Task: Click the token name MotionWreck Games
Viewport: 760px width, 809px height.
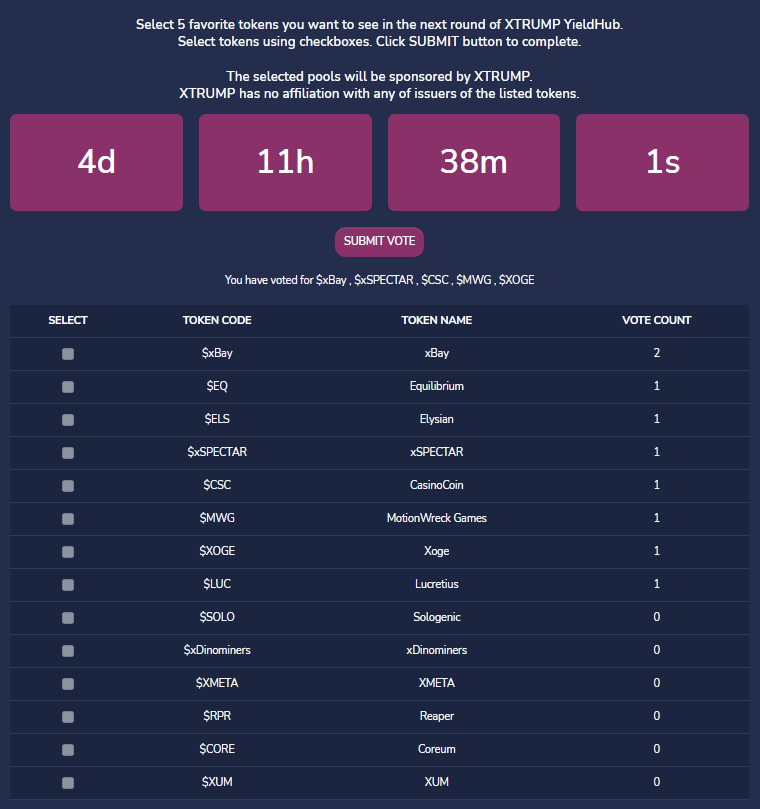Action: [436, 518]
